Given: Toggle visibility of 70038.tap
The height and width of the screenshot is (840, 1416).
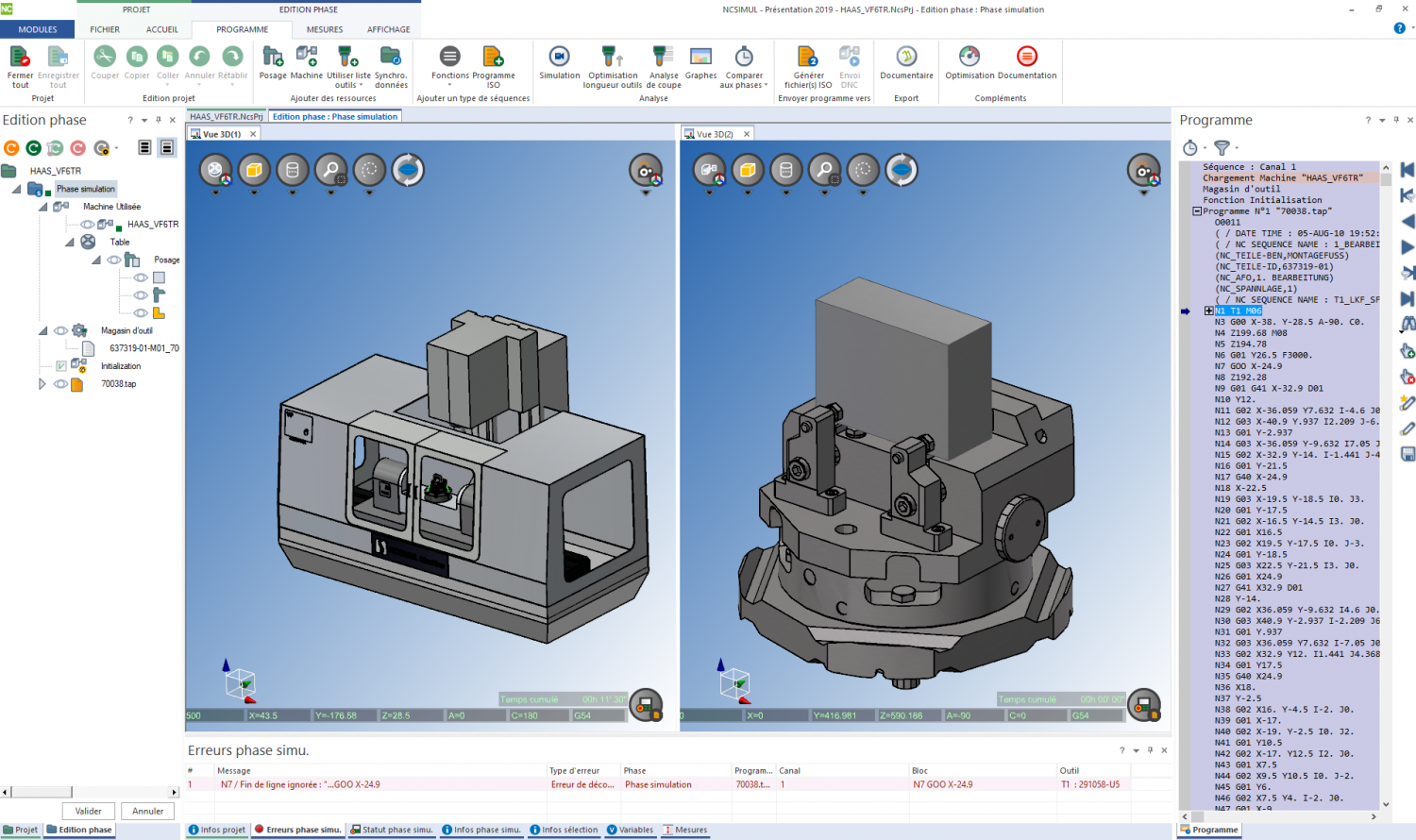Looking at the screenshot, I should [60, 384].
